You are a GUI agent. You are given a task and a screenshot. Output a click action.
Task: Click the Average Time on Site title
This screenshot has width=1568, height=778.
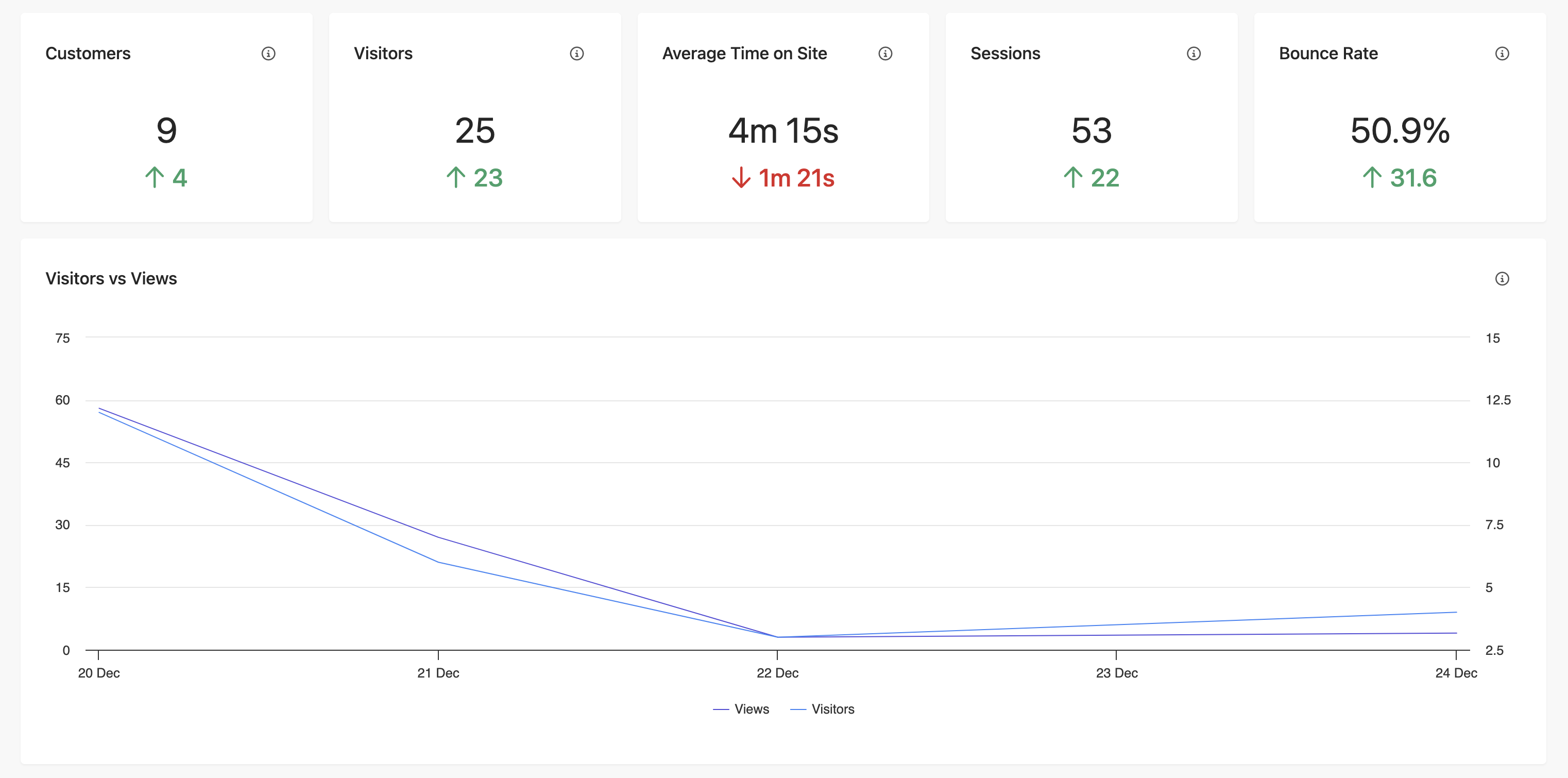(x=744, y=54)
